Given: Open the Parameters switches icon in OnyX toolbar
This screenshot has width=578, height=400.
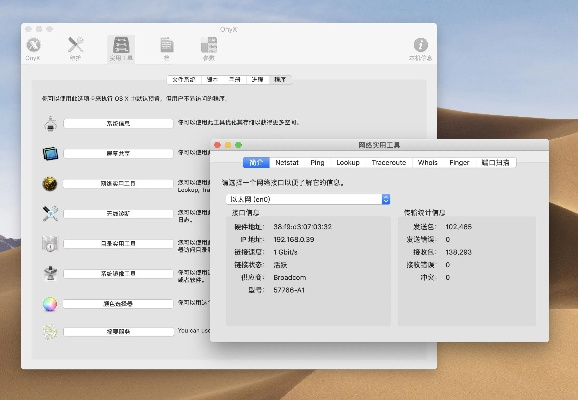Looking at the screenshot, I should pos(209,45).
